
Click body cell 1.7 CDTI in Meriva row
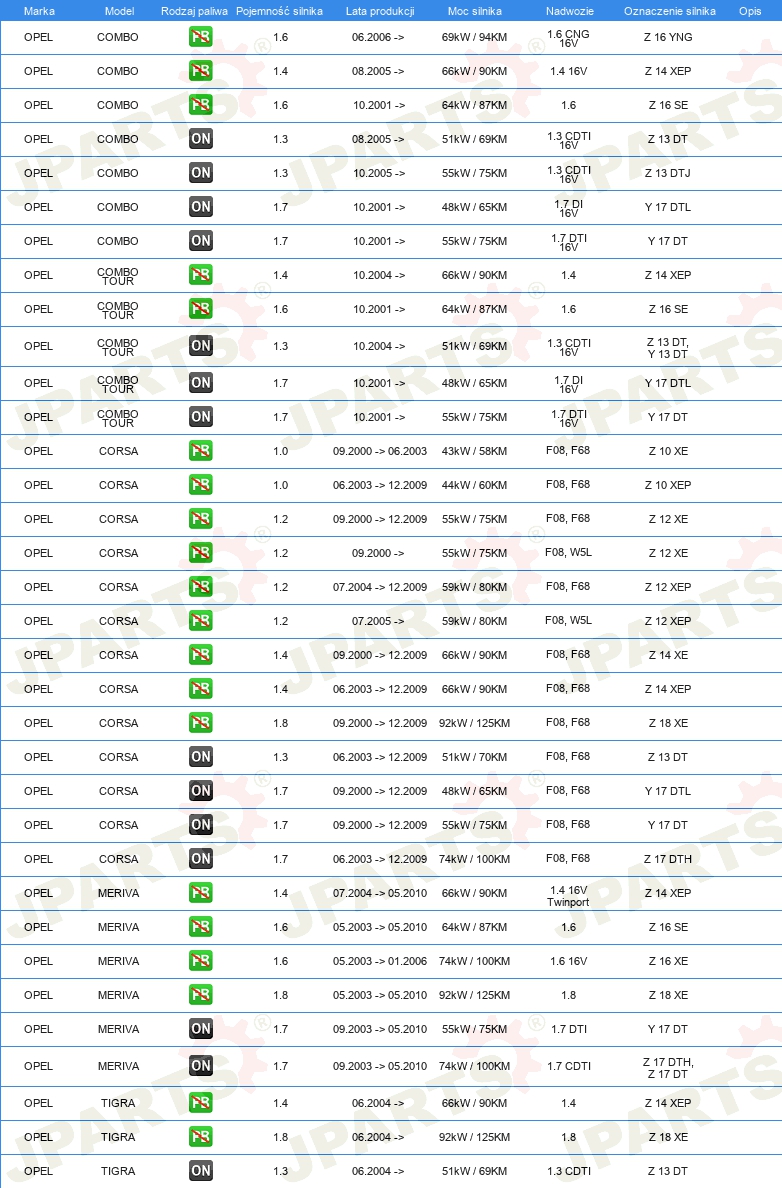pos(568,1066)
